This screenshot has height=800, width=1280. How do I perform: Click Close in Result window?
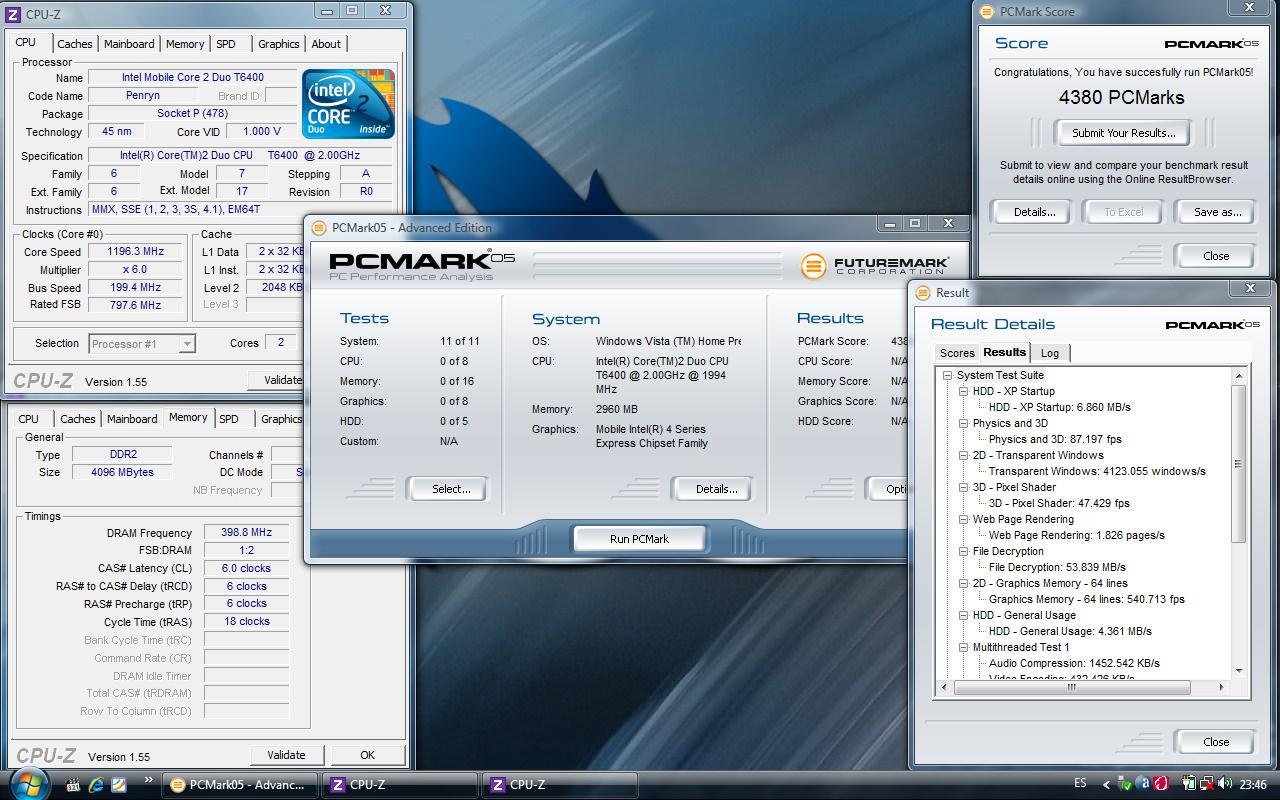coord(1216,742)
